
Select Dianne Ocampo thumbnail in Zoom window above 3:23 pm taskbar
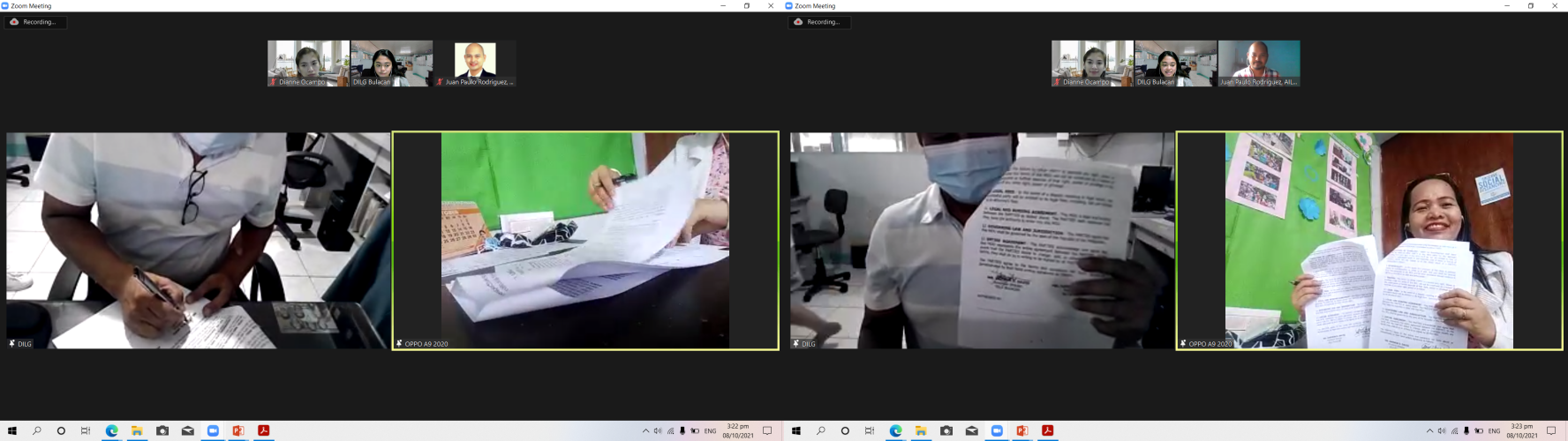[x=1092, y=64]
